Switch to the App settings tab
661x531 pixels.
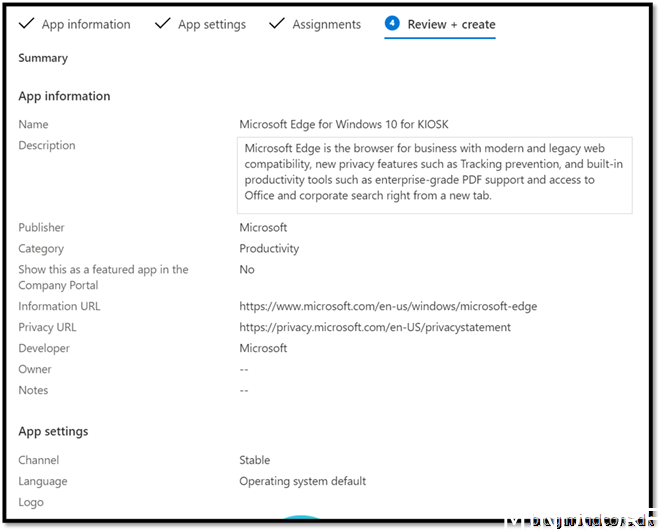211,24
